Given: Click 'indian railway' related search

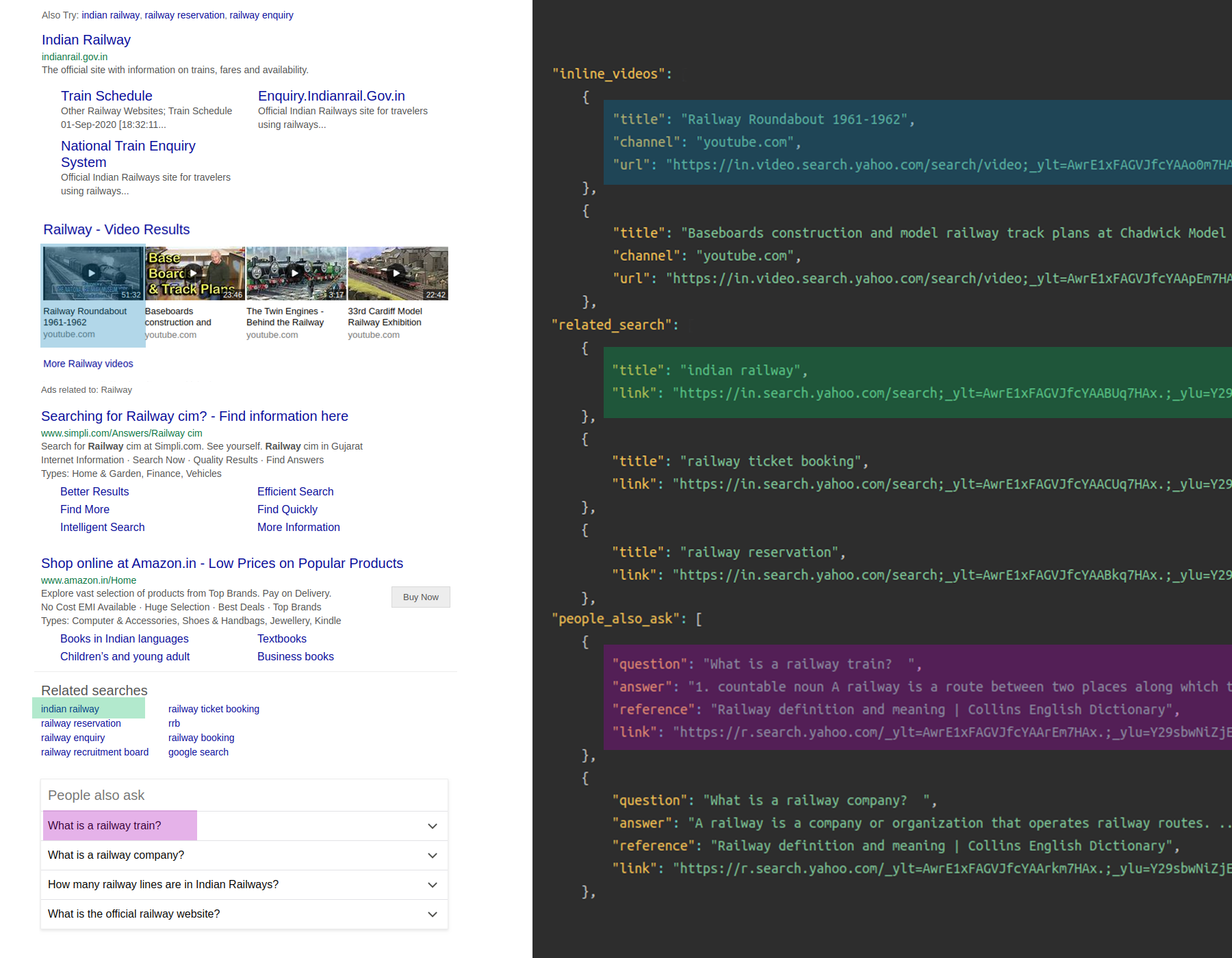Looking at the screenshot, I should (70, 709).
